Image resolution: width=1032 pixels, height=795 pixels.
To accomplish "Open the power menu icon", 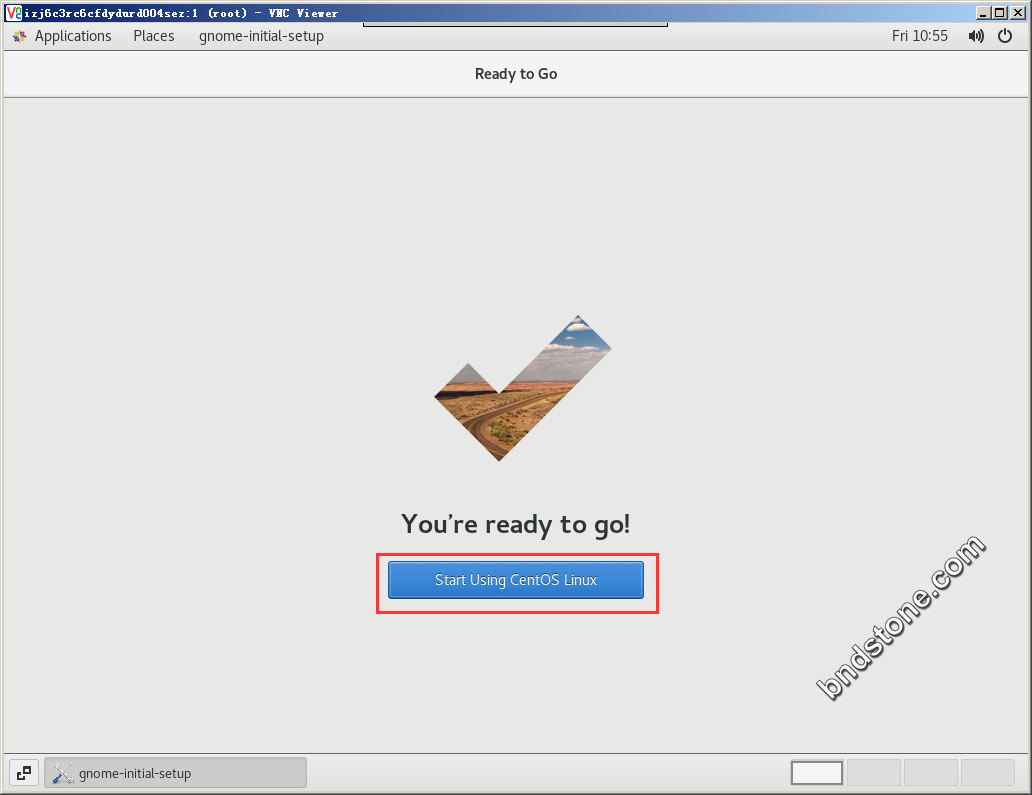I will [x=1005, y=36].
